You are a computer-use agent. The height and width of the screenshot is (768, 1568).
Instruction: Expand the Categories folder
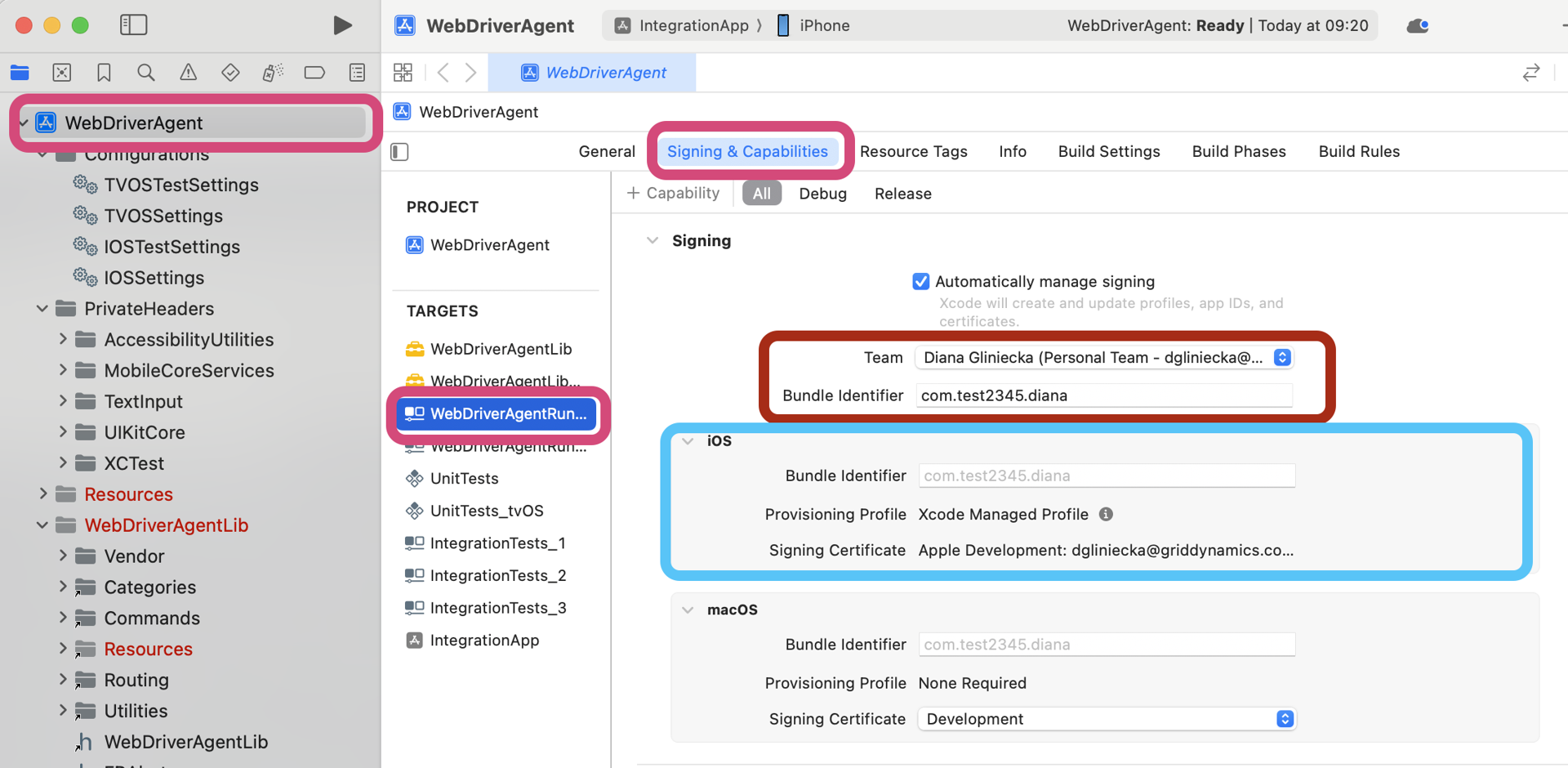(63, 587)
